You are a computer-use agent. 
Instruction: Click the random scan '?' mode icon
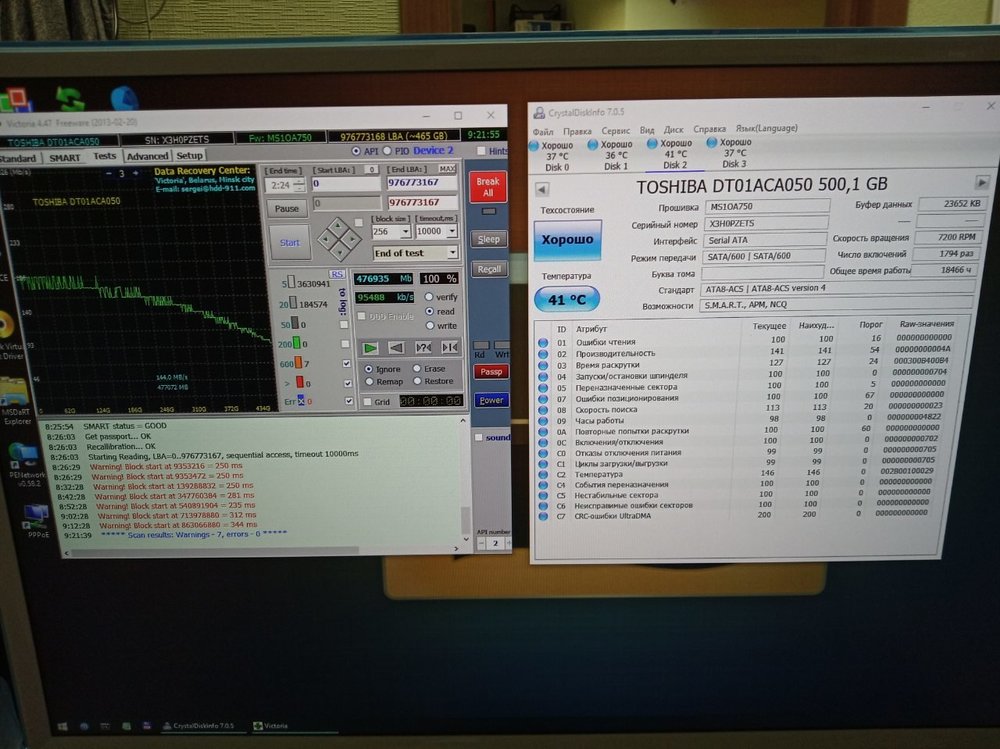423,348
